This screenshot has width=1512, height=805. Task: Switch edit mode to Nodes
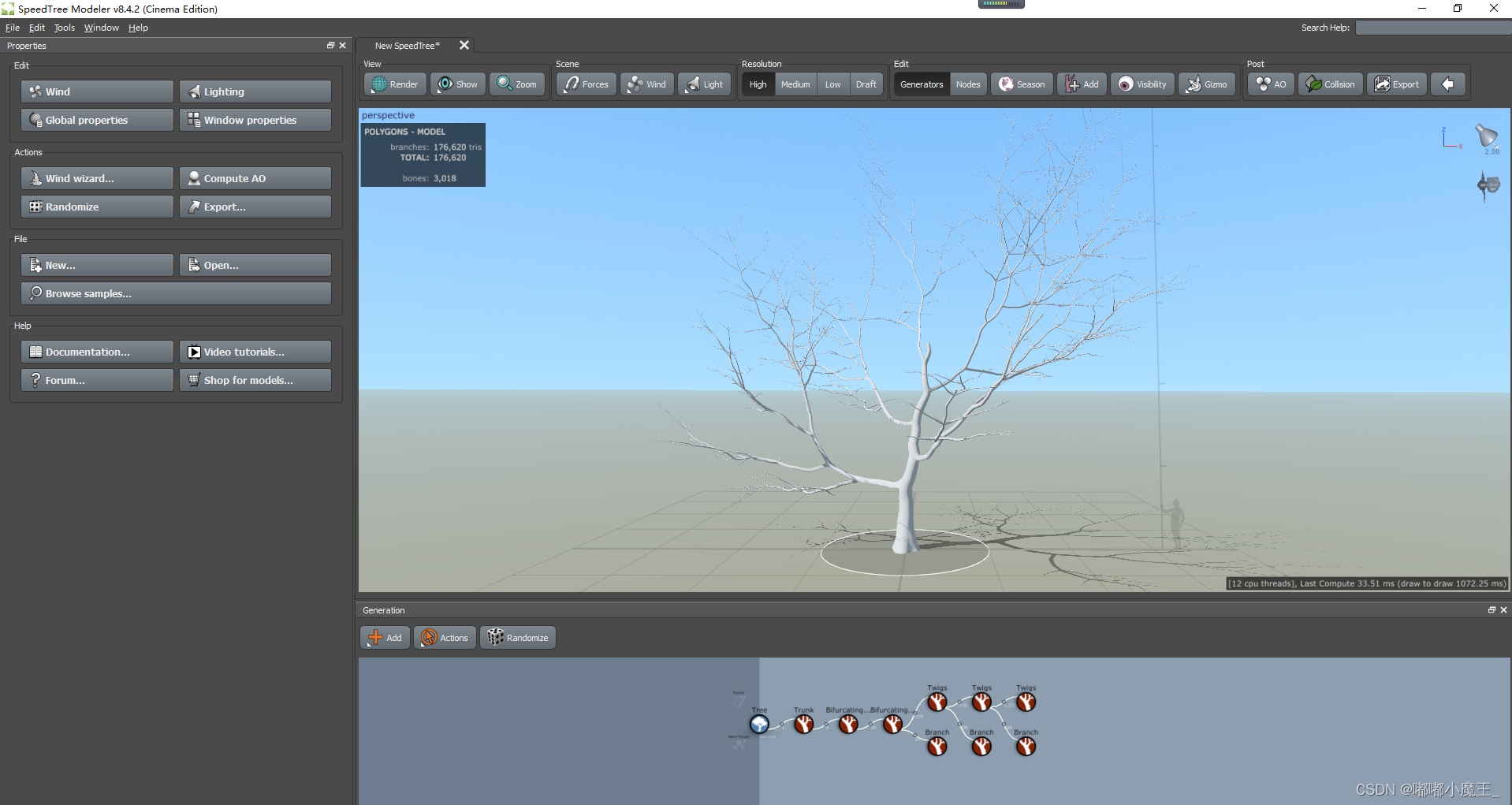tap(968, 84)
